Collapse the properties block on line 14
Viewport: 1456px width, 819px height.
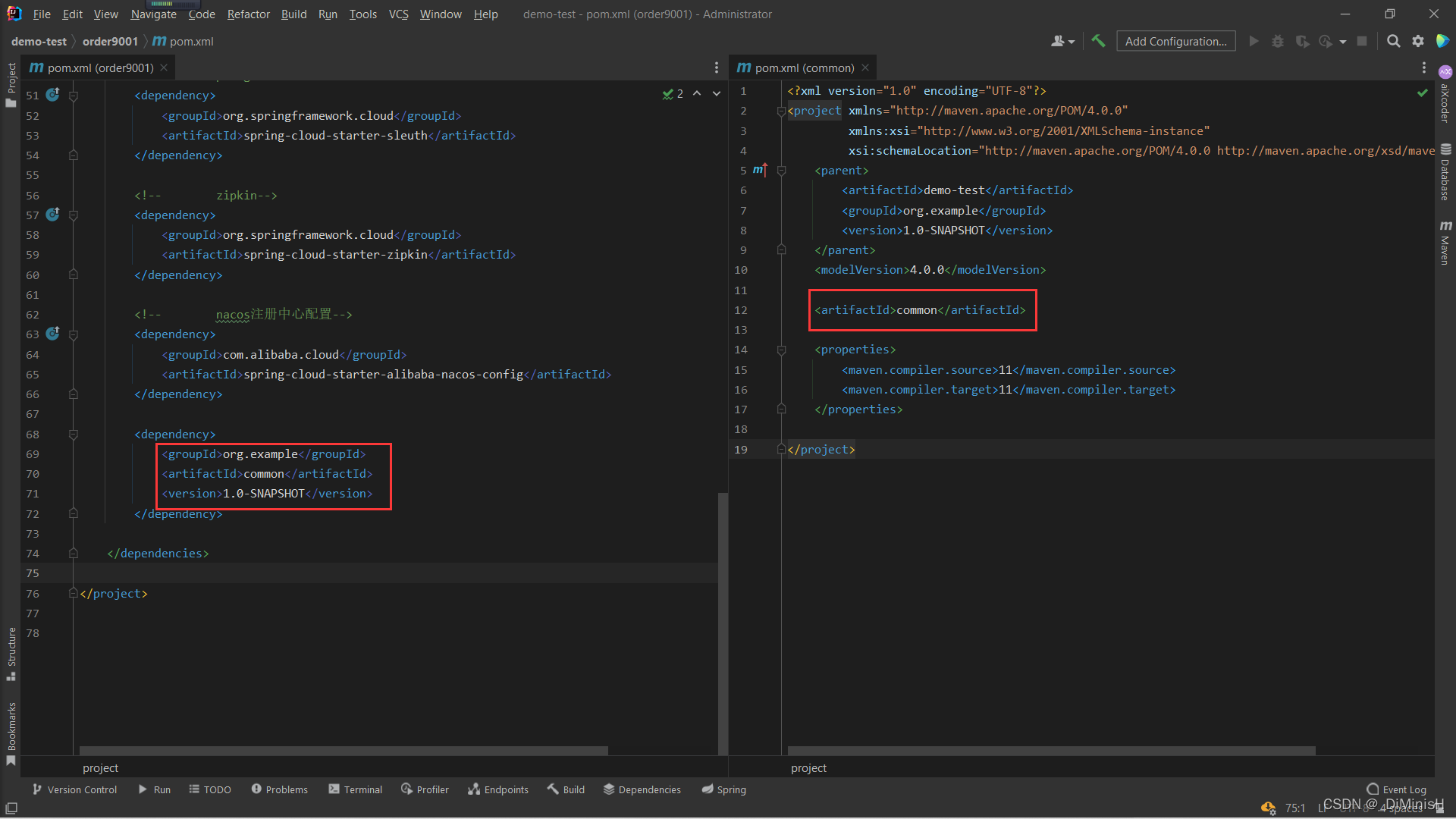[x=781, y=350]
